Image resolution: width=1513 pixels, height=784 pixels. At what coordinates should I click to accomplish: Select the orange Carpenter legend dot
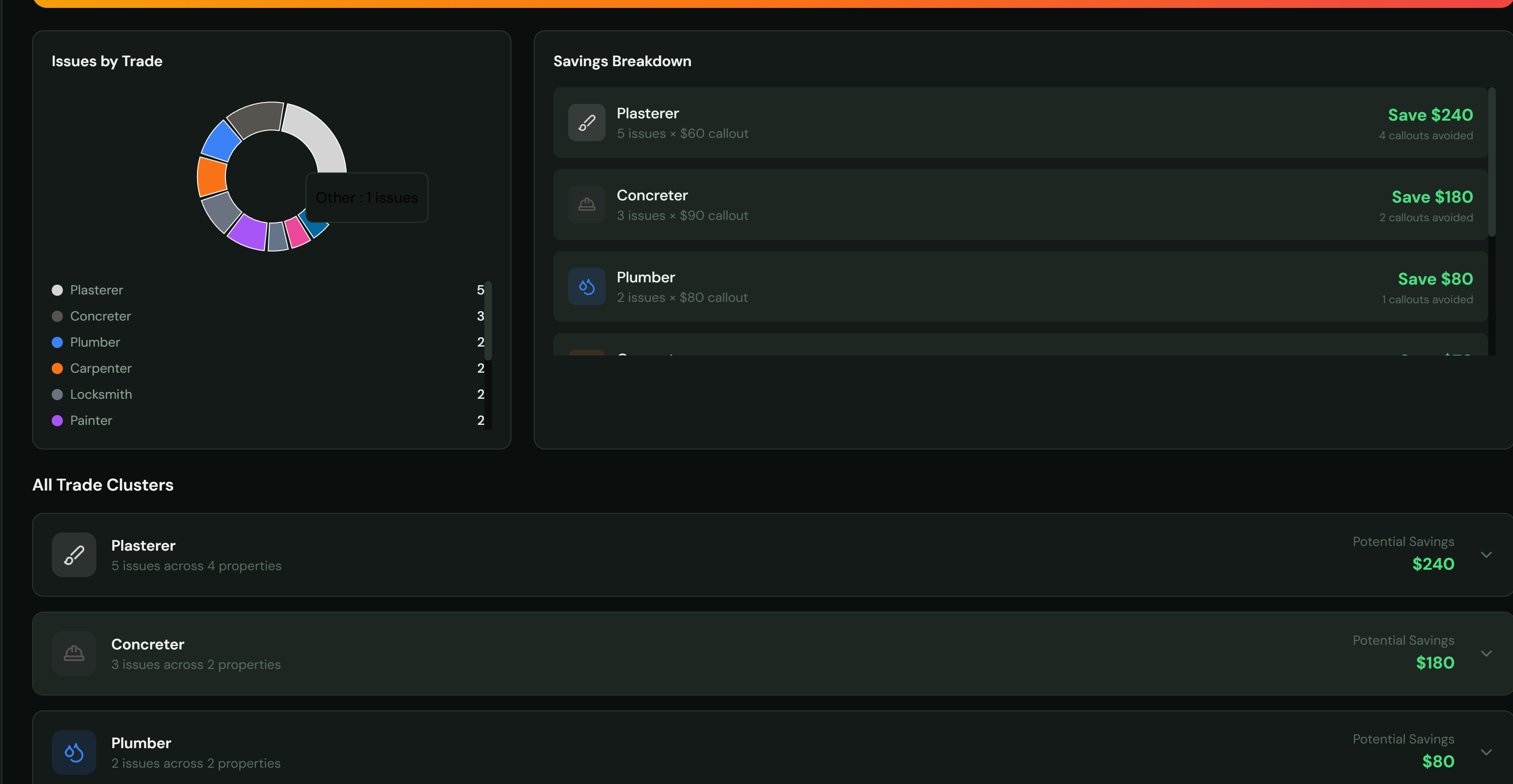(x=57, y=368)
